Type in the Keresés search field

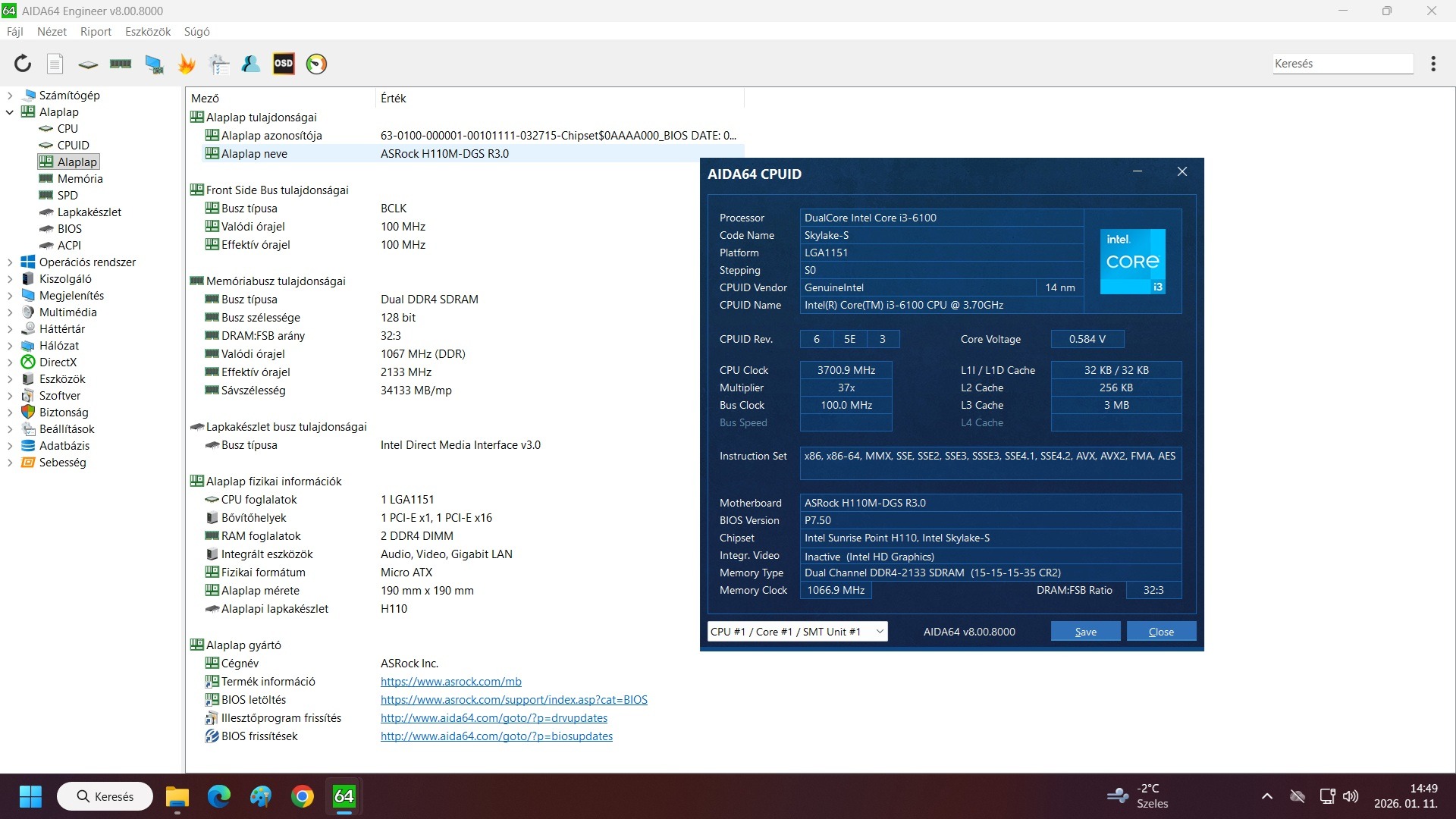pos(1341,64)
